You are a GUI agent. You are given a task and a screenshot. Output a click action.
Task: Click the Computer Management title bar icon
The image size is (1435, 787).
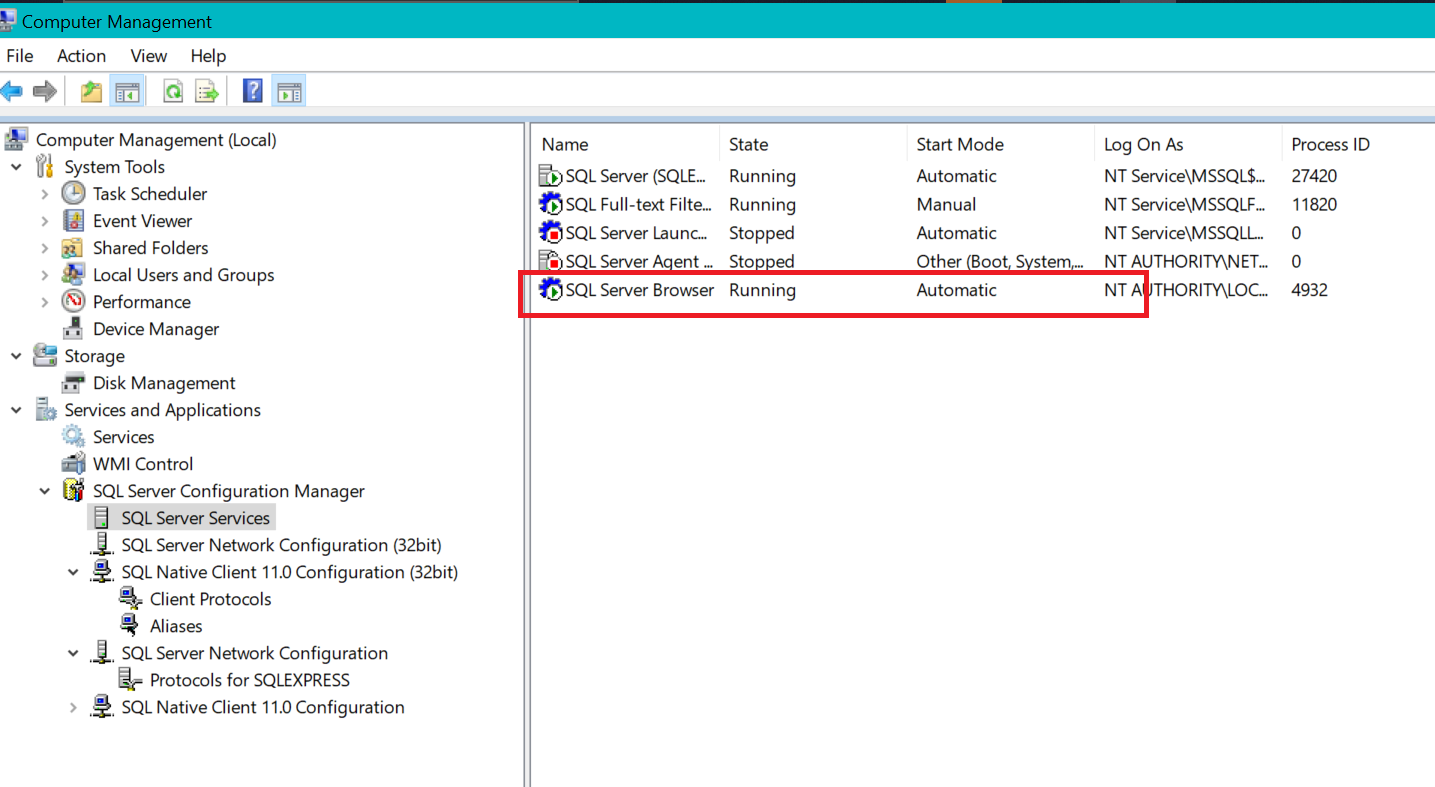click(7, 20)
